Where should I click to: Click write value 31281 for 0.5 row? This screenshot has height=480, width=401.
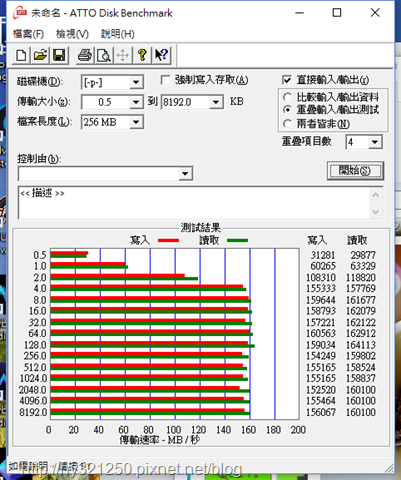(323, 255)
